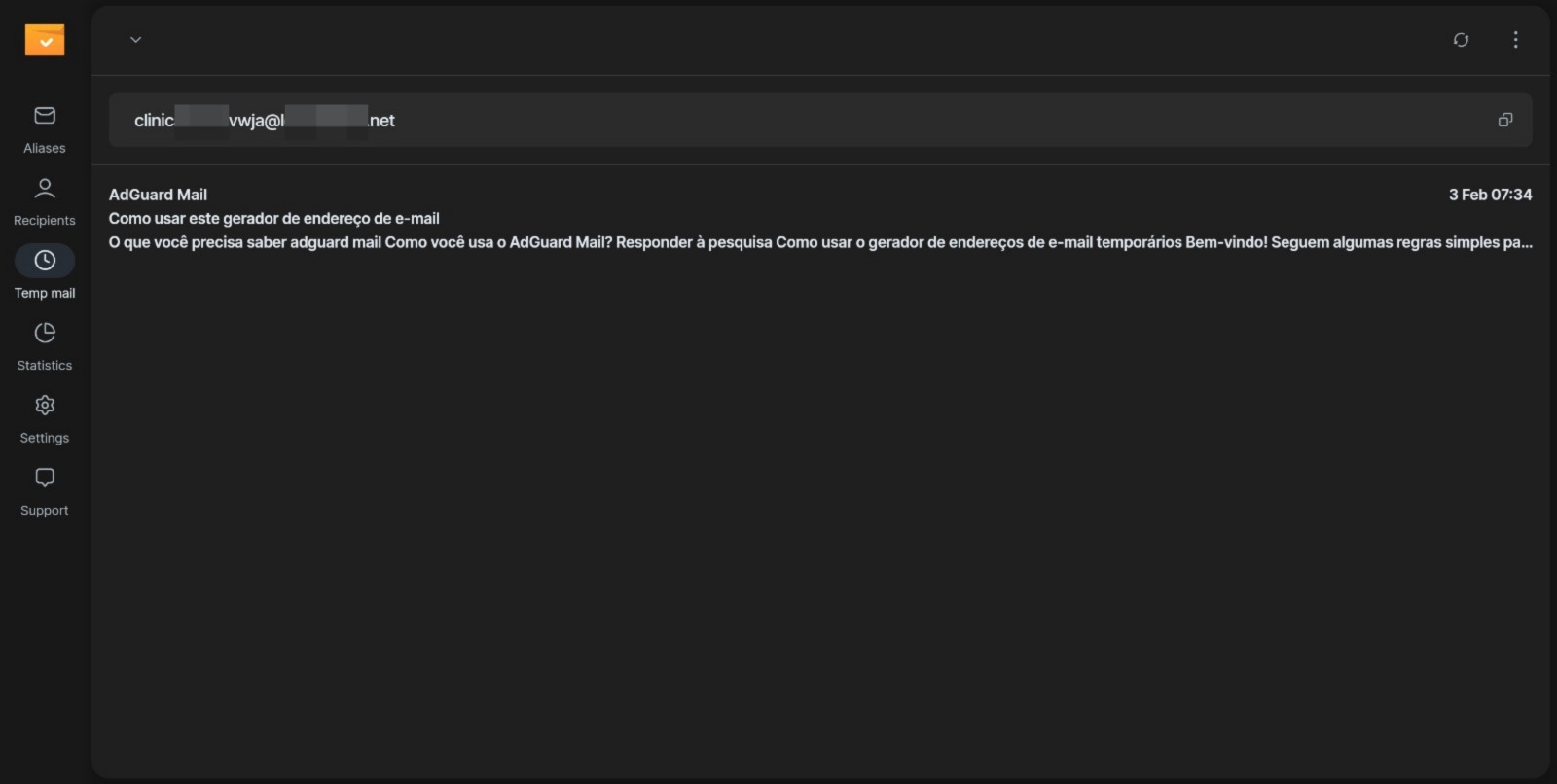1557x784 pixels.
Task: Click the Settings text label
Action: coord(45,438)
